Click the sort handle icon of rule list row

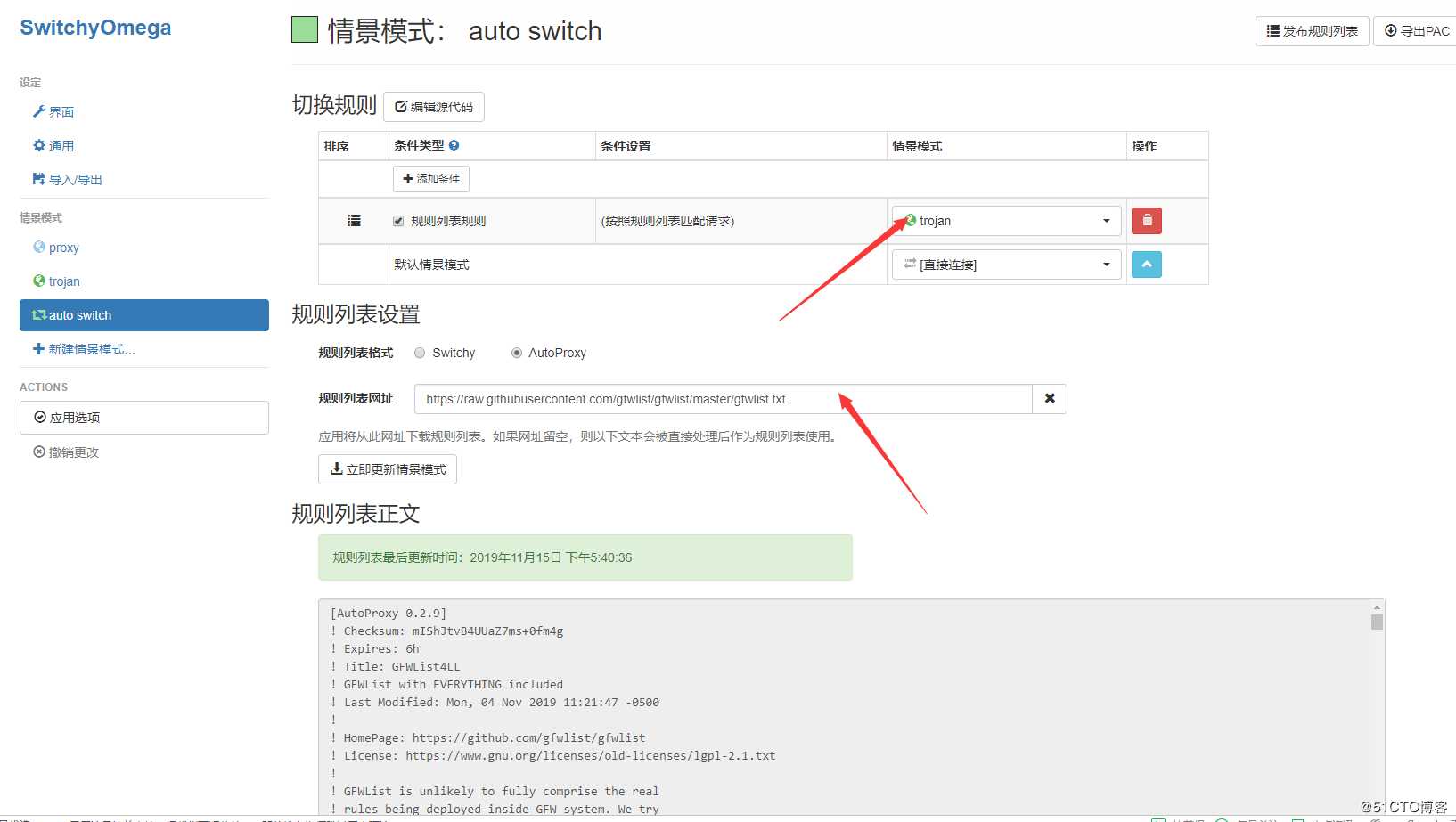coord(354,221)
